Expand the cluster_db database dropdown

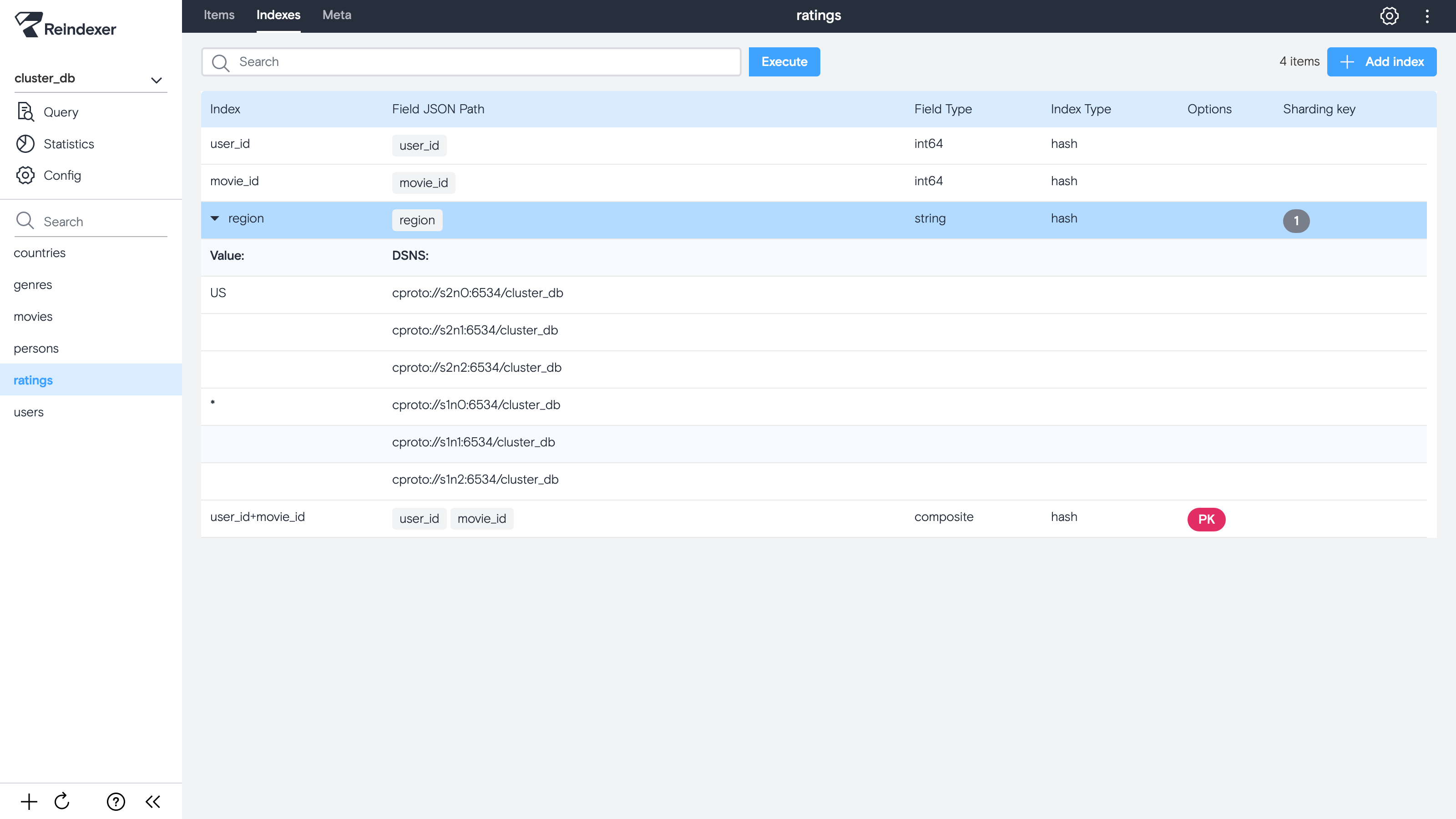point(156,80)
